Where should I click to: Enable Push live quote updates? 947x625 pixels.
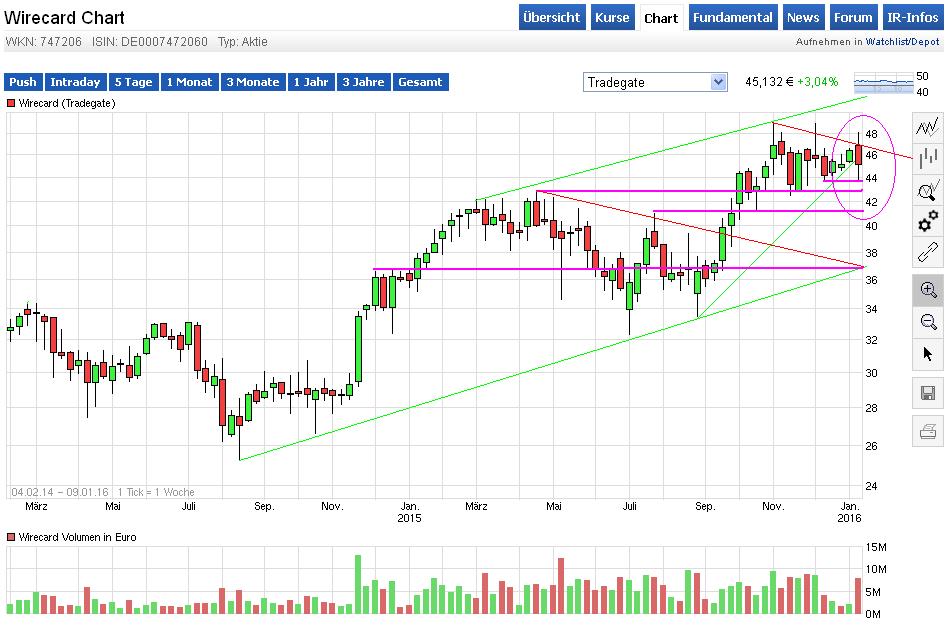pyautogui.click(x=22, y=82)
